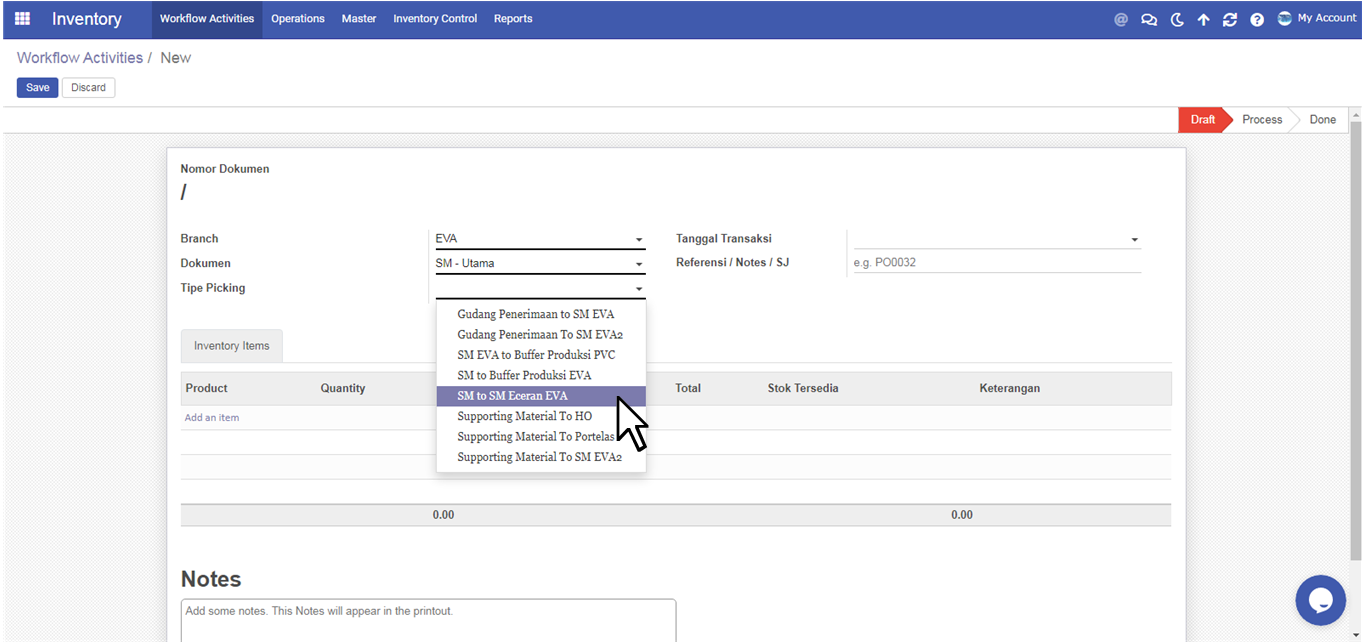
Task: Select 'SM to SM Eceran EVA' option
Action: (x=512, y=396)
